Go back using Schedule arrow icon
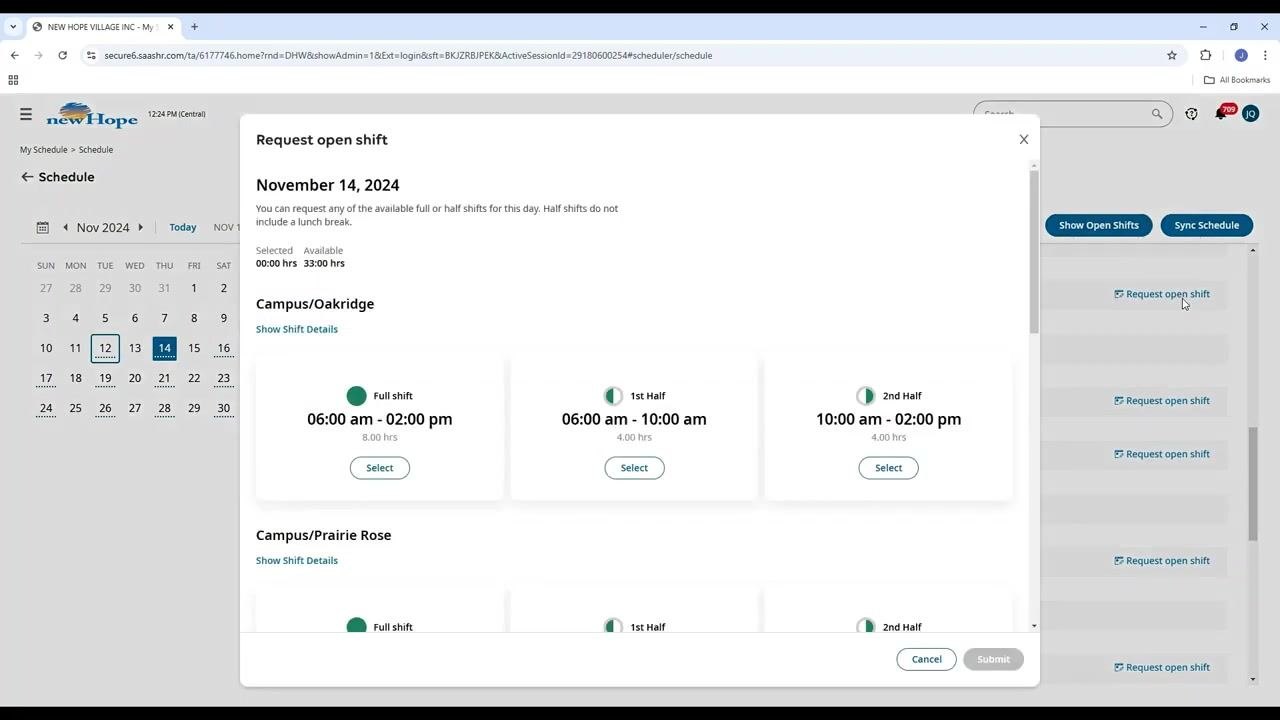 27,177
